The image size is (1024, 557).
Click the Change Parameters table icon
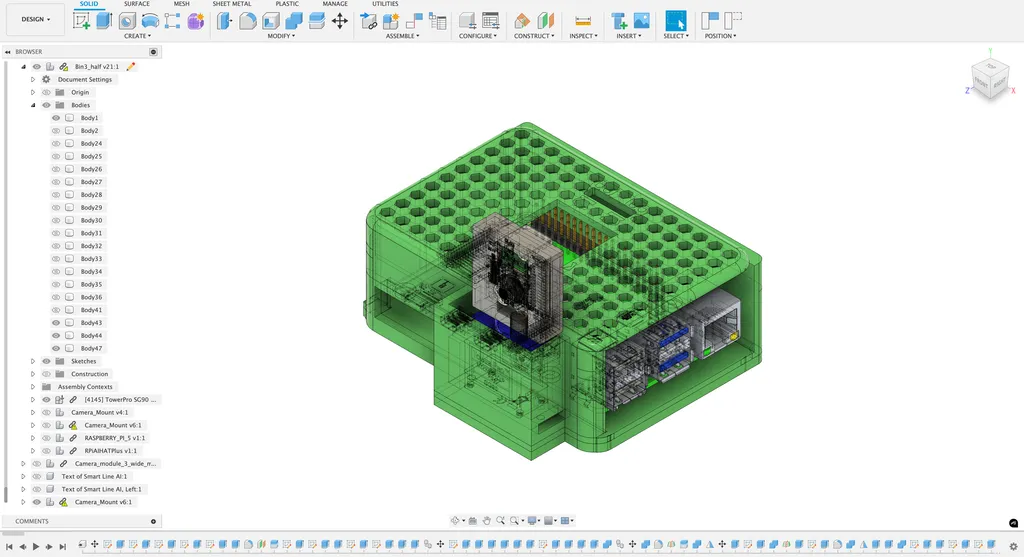pyautogui.click(x=490, y=21)
